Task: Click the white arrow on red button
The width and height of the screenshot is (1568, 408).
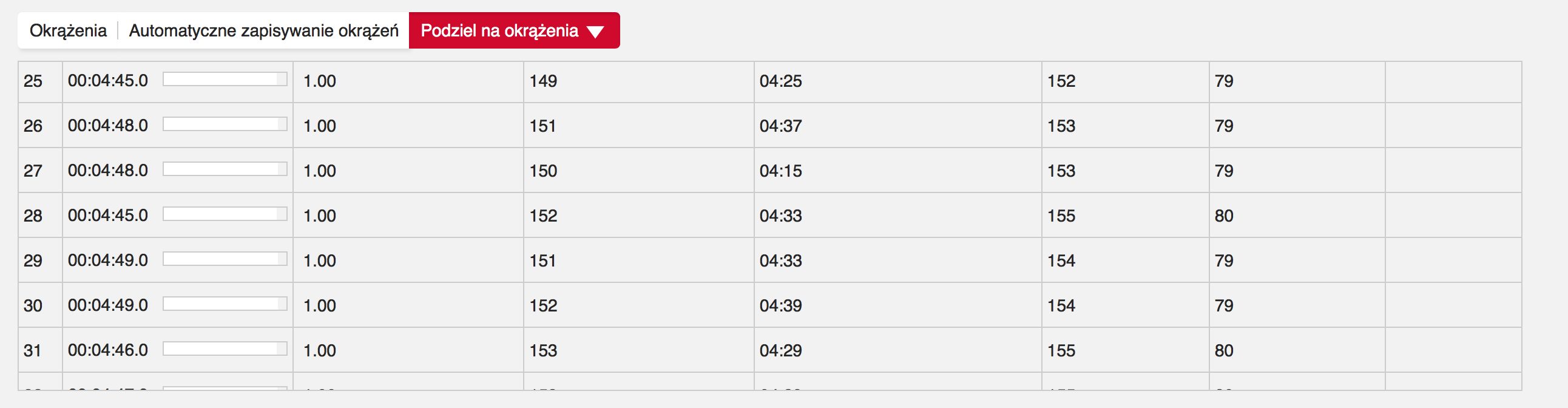Action: (595, 32)
